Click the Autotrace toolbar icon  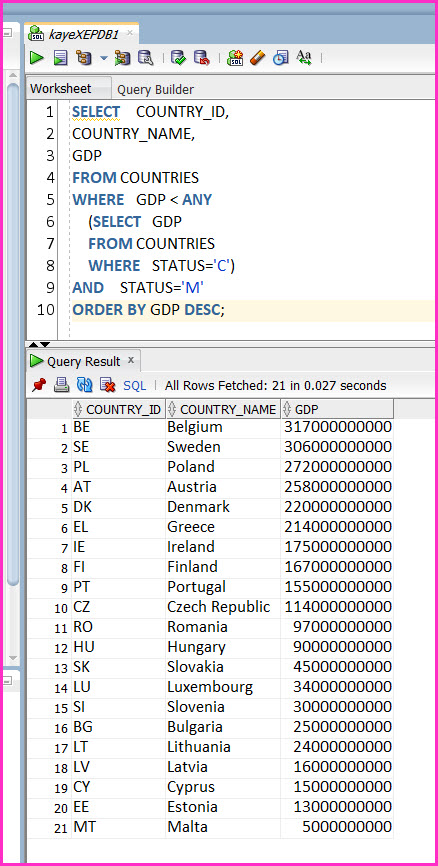[122, 57]
